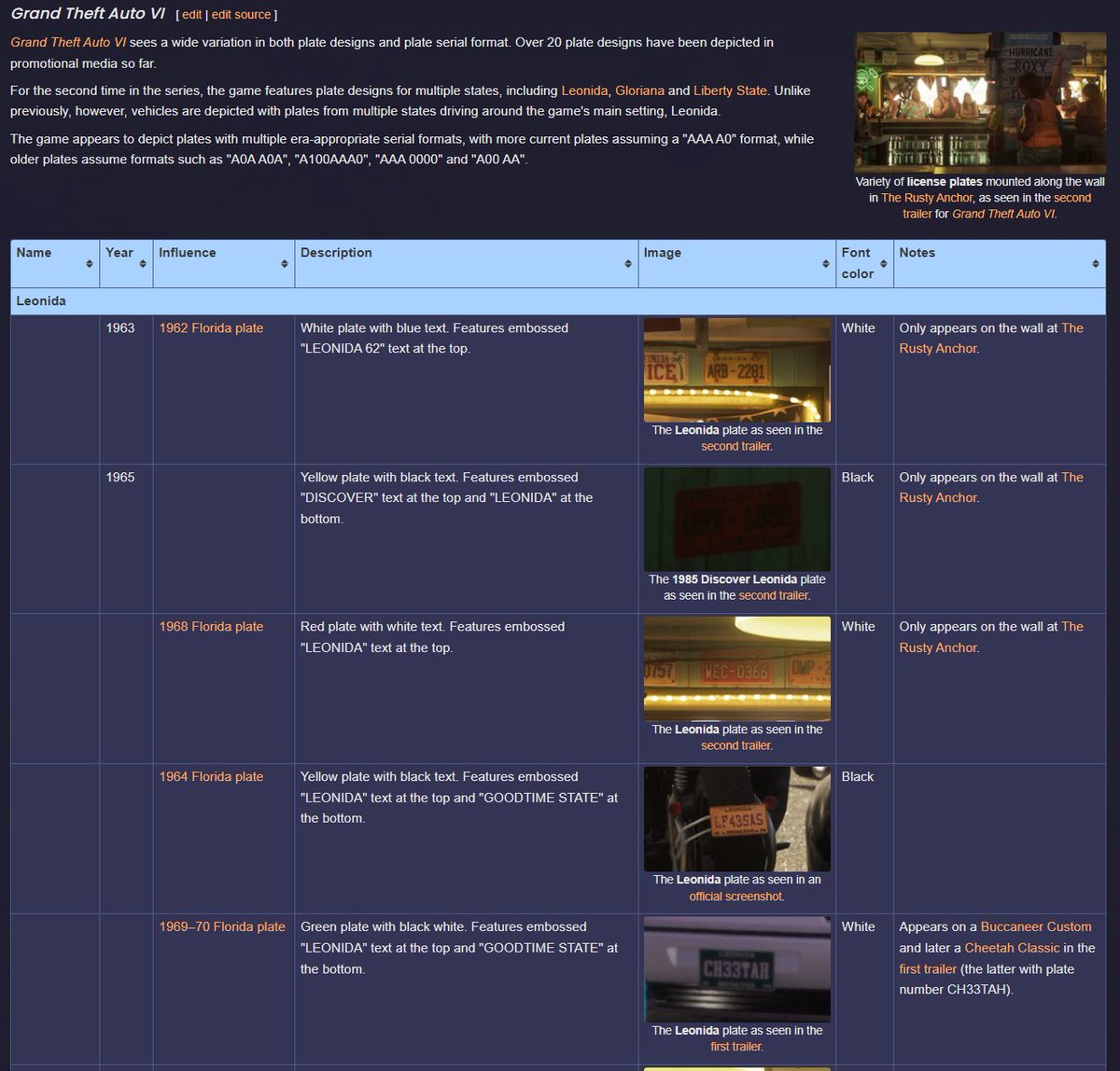Image resolution: width=1120 pixels, height=1071 pixels.
Task: Open the Gloriana state link
Action: coord(639,90)
